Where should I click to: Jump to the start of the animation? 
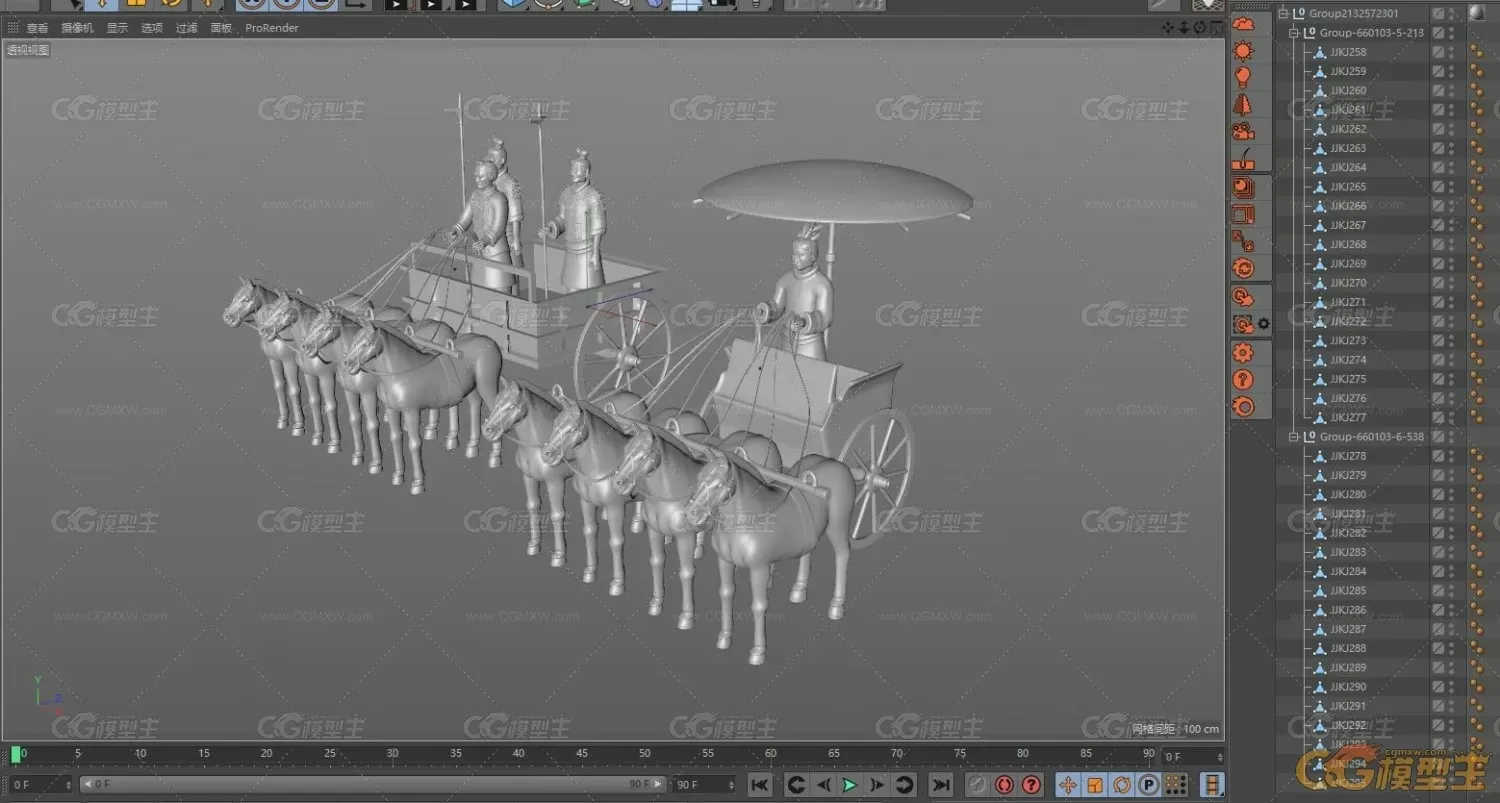tap(759, 785)
